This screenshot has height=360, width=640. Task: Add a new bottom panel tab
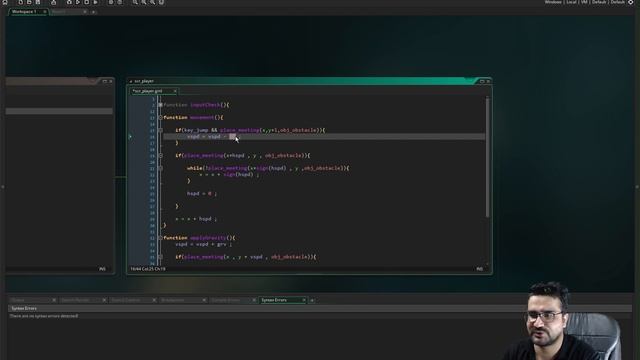tap(312, 300)
